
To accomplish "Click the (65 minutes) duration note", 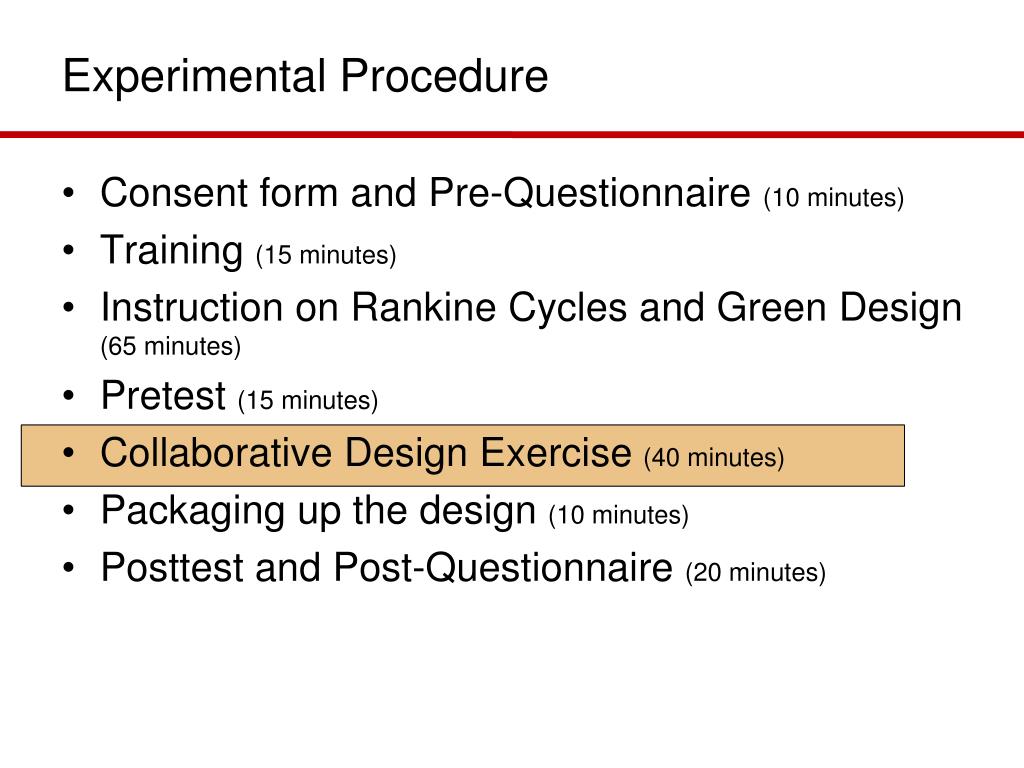I will pyautogui.click(x=171, y=346).
